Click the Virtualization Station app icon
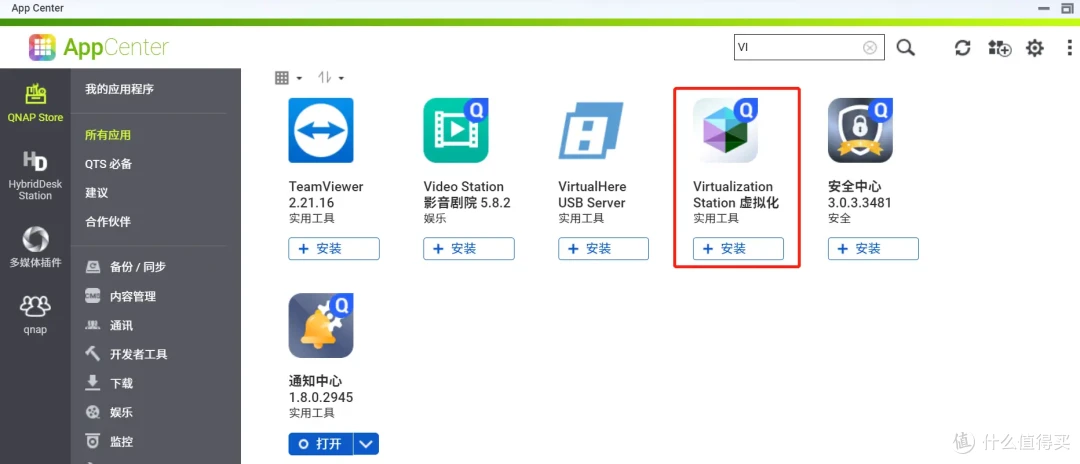The image size is (1080, 464). pyautogui.click(x=725, y=130)
